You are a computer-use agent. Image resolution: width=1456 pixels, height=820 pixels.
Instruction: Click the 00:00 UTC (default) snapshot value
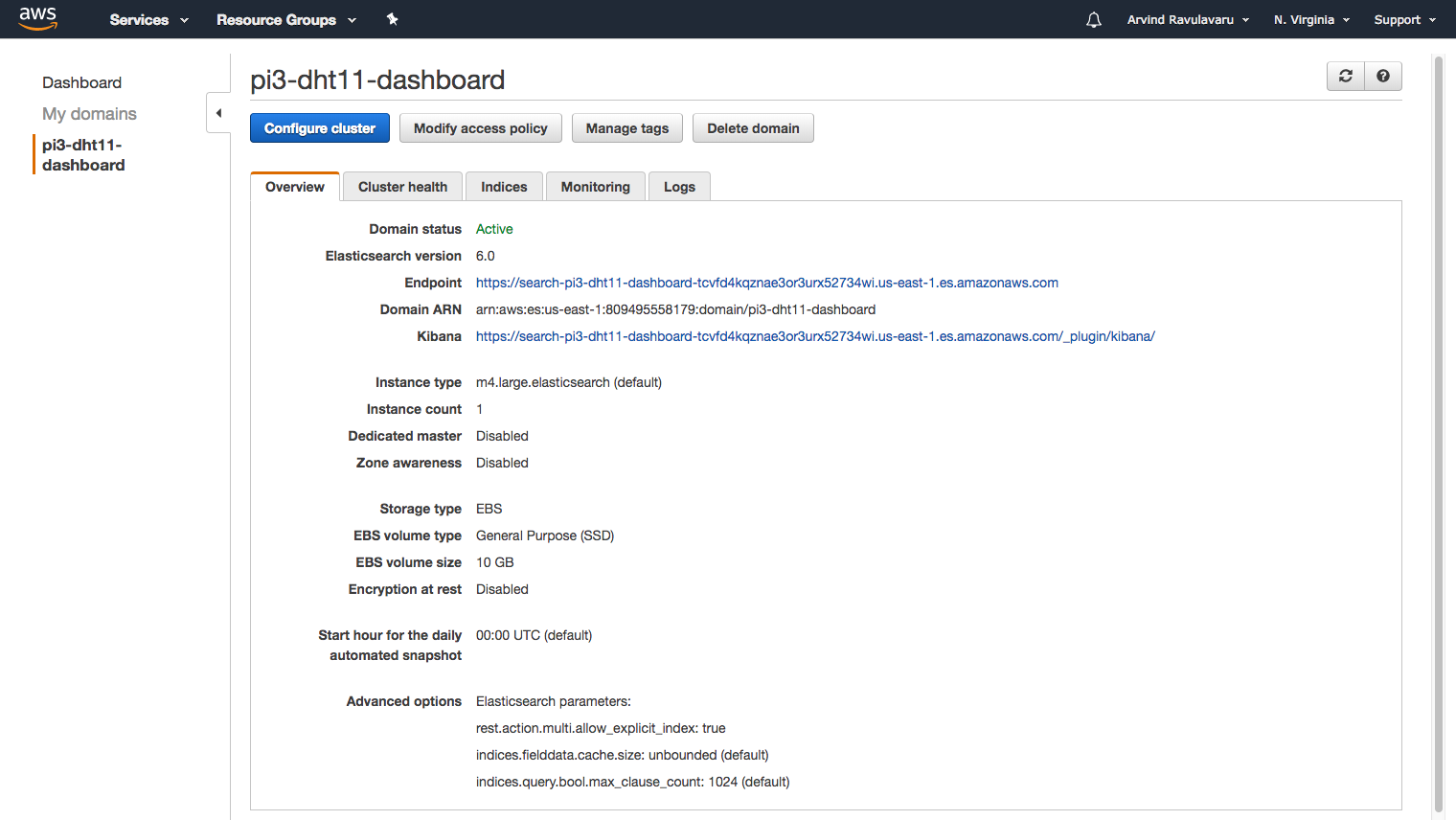(535, 635)
